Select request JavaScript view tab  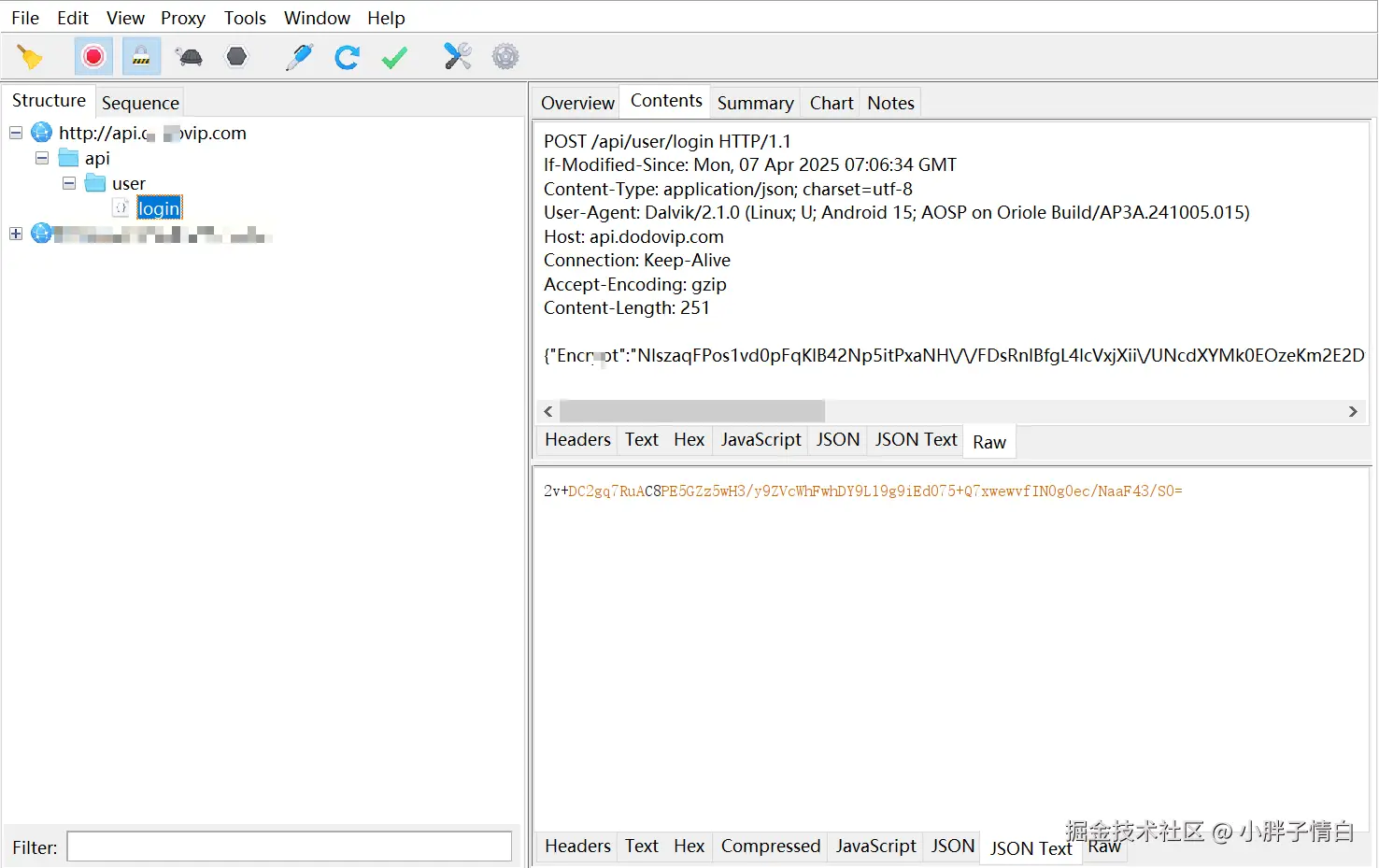(x=761, y=439)
